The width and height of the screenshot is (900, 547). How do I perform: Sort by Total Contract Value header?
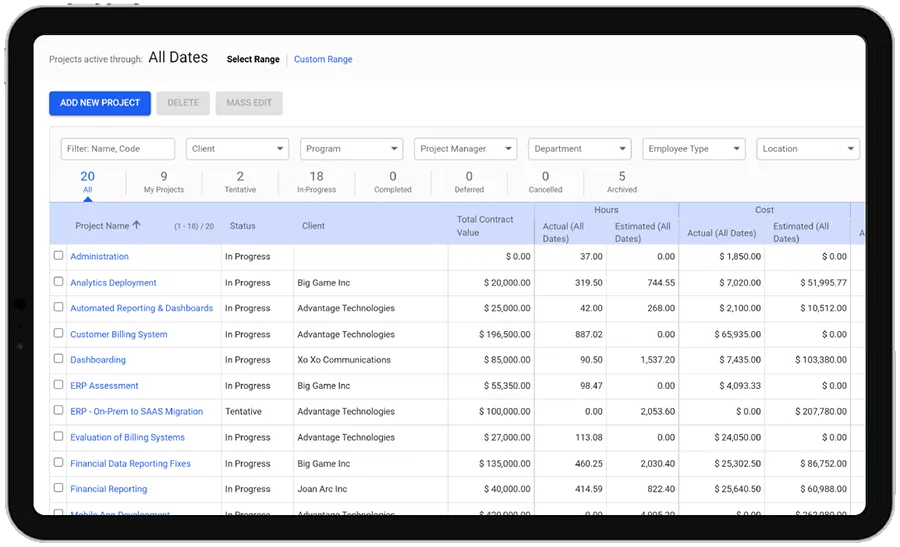(x=485, y=226)
